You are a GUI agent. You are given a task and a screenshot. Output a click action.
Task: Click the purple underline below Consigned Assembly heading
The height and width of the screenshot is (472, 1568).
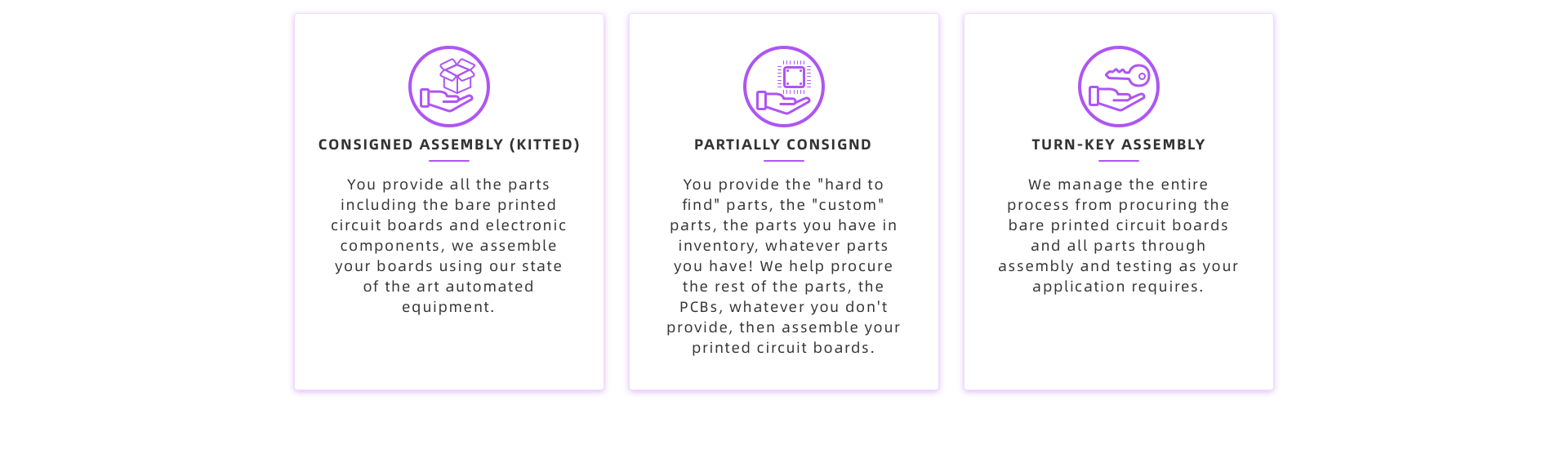click(449, 161)
